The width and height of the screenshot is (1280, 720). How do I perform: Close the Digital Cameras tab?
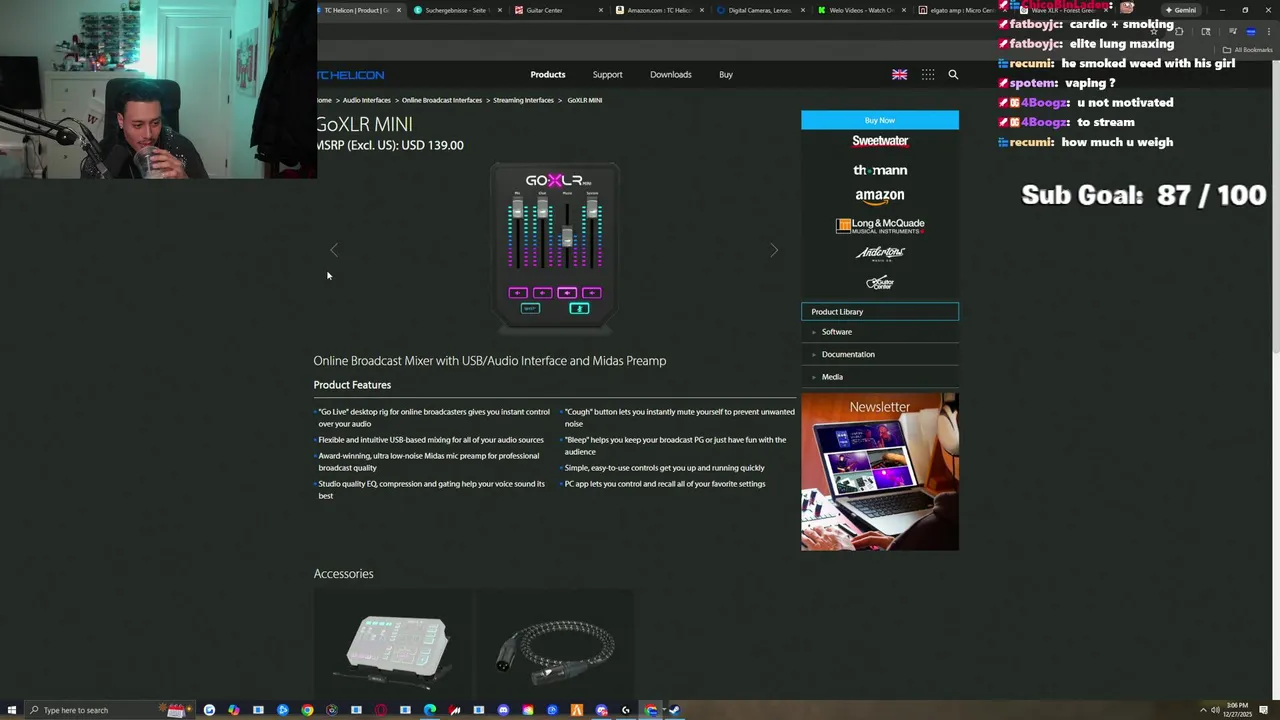coord(803,10)
